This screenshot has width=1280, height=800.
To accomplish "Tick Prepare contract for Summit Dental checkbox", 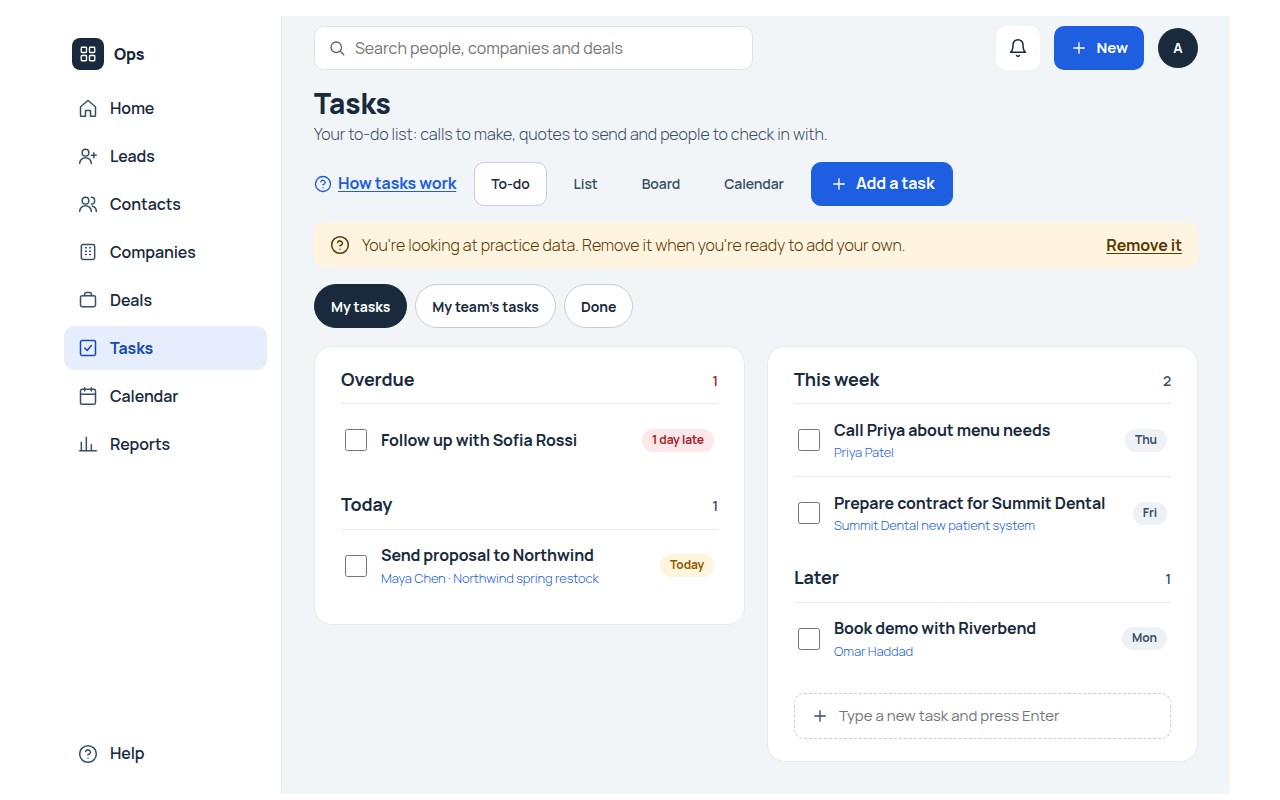I will click(809, 513).
